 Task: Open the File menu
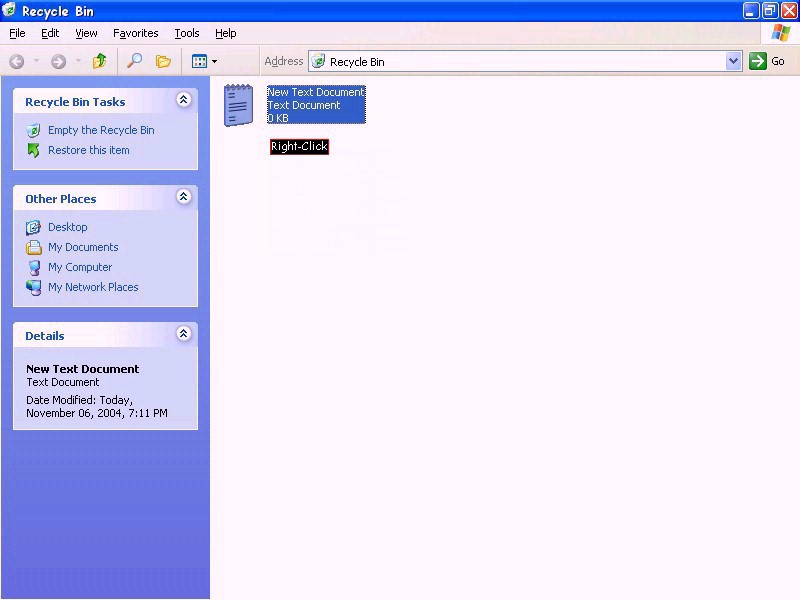(x=17, y=33)
